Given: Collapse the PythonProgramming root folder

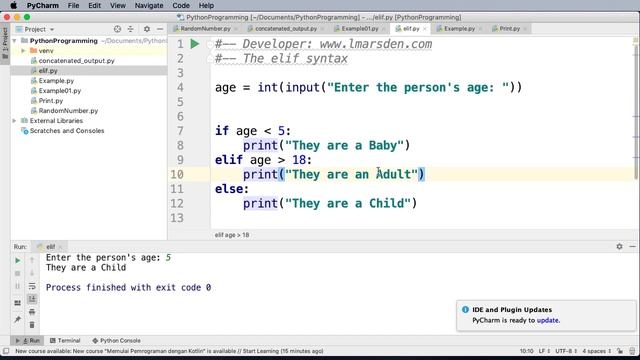Looking at the screenshot, I should (15, 41).
